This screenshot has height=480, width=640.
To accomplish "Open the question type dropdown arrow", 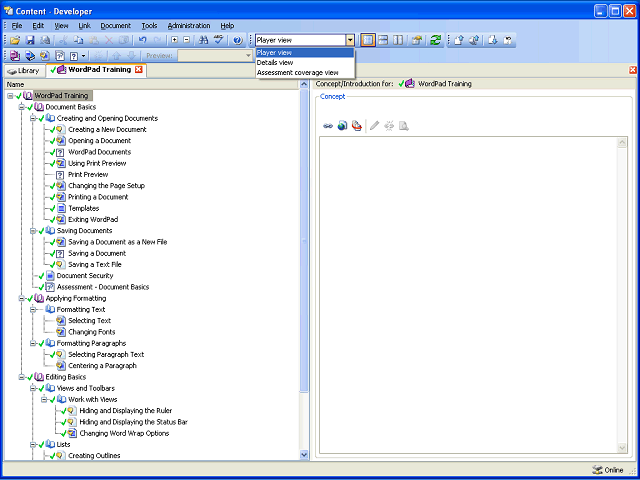I will tap(83, 55).
